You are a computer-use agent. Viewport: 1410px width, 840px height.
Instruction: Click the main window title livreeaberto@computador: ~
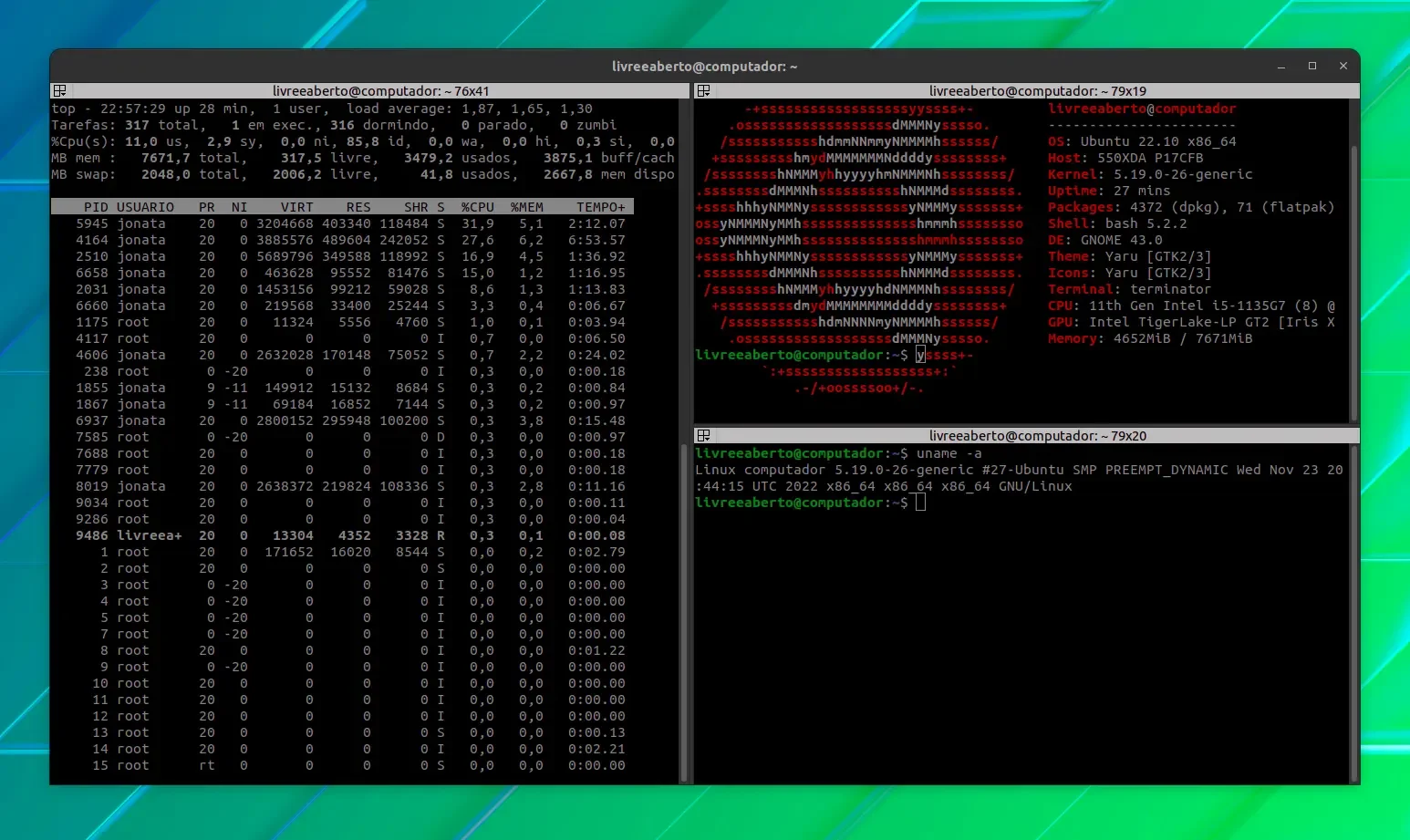pos(705,67)
